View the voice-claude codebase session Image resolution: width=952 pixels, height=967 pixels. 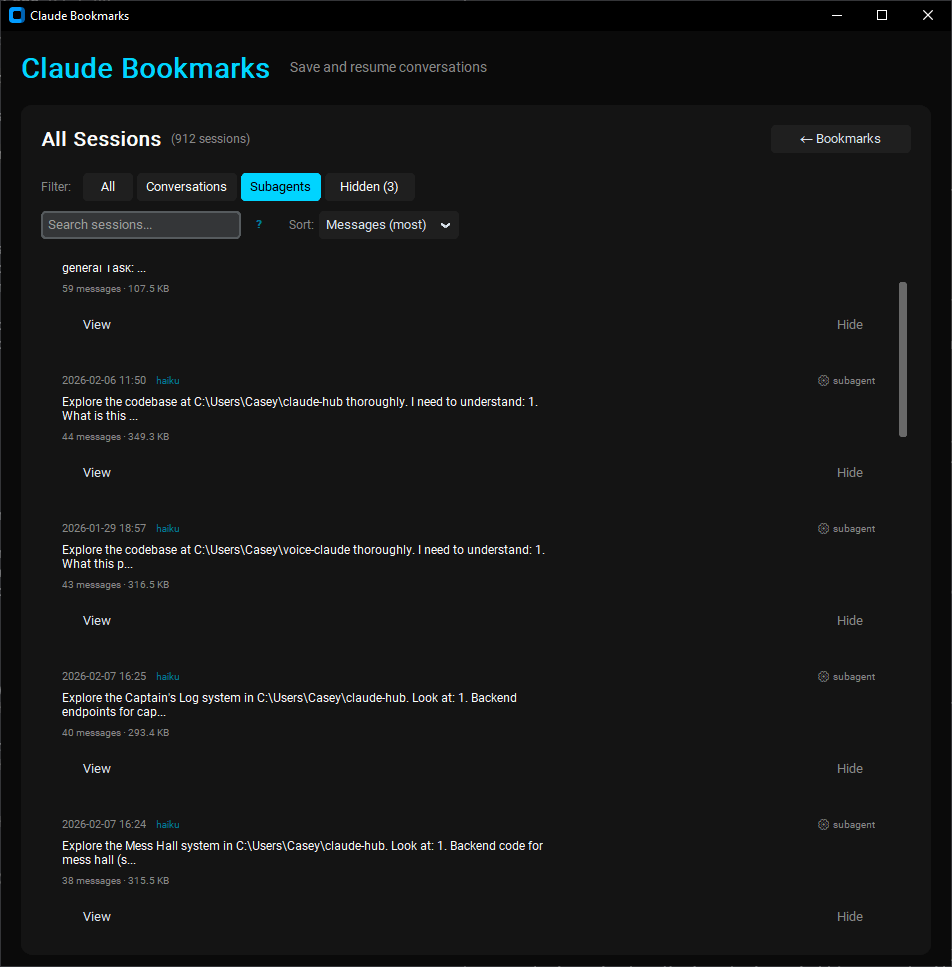click(97, 621)
